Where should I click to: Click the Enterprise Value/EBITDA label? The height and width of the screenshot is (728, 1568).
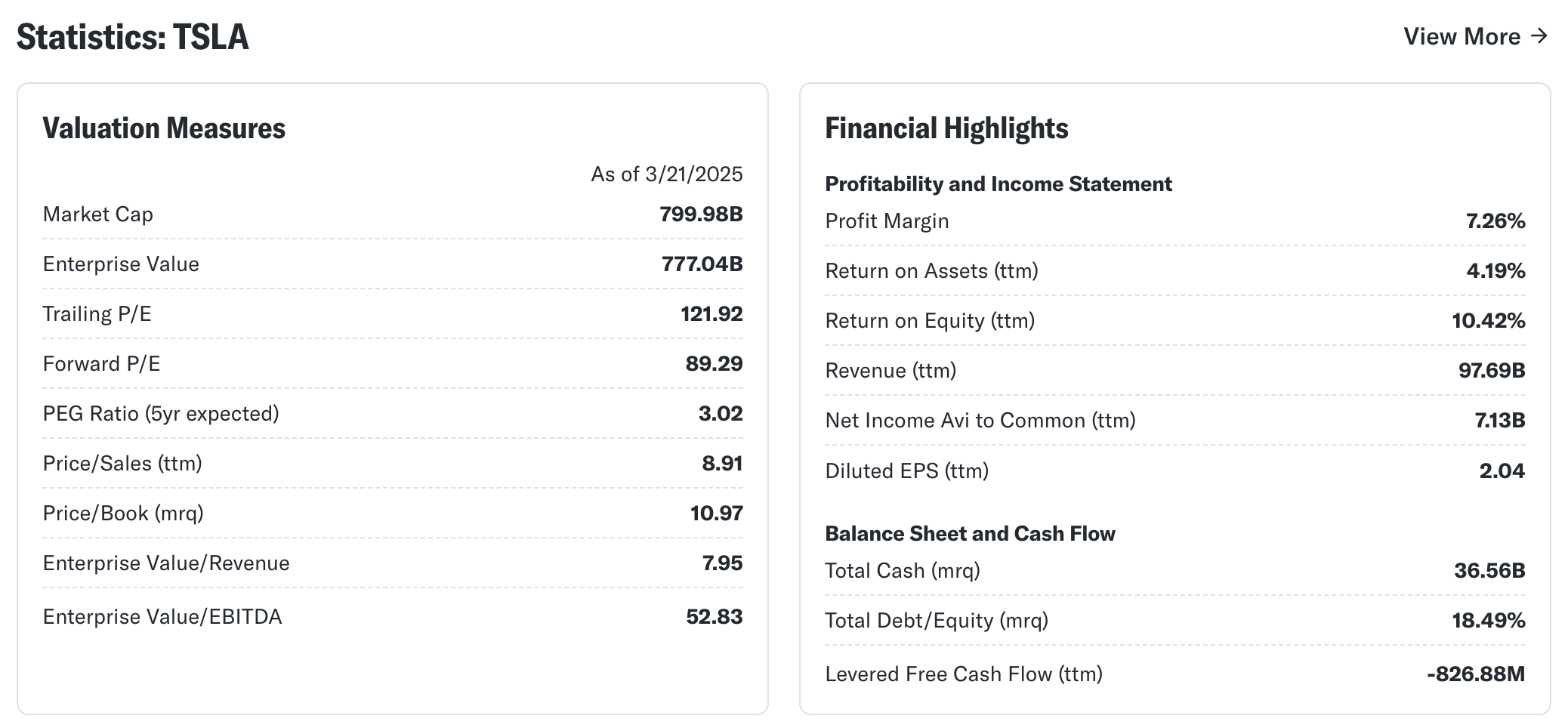[x=162, y=617]
